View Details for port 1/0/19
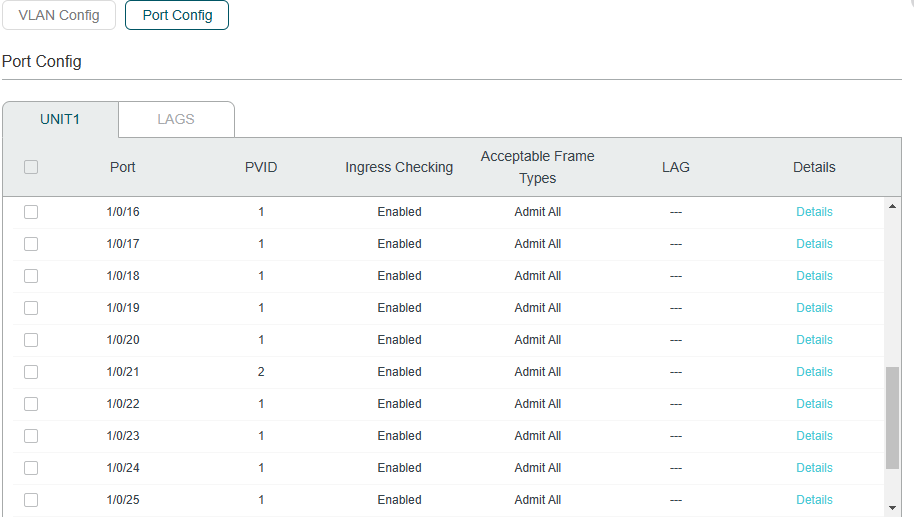This screenshot has width=914, height=517. pyautogui.click(x=814, y=308)
